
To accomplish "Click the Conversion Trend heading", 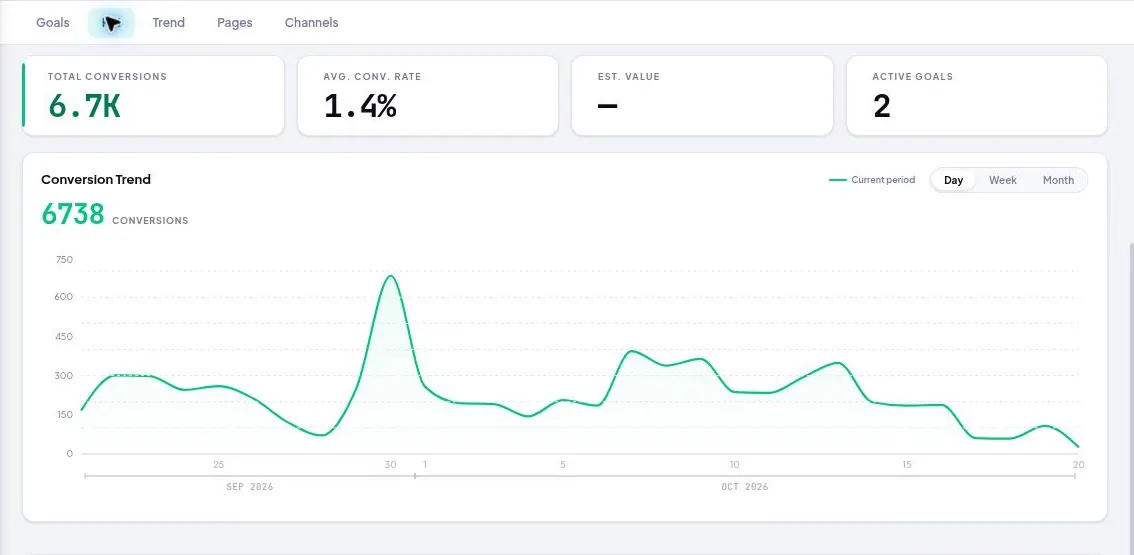I will coord(96,179).
